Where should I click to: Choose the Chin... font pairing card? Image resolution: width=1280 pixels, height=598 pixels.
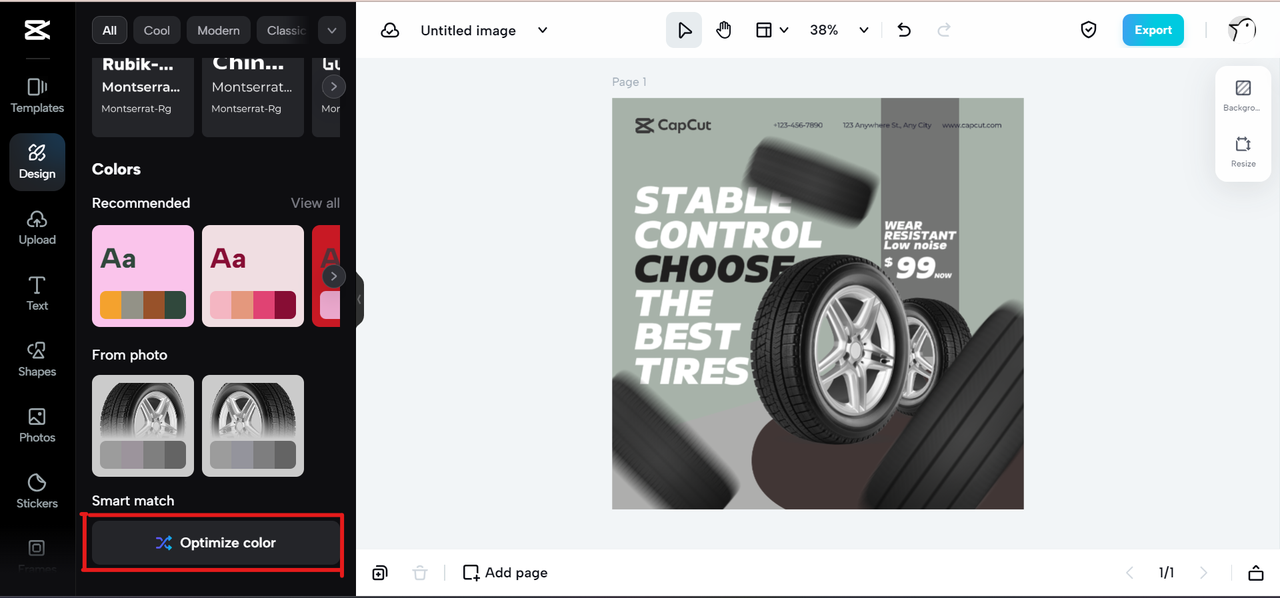(253, 97)
